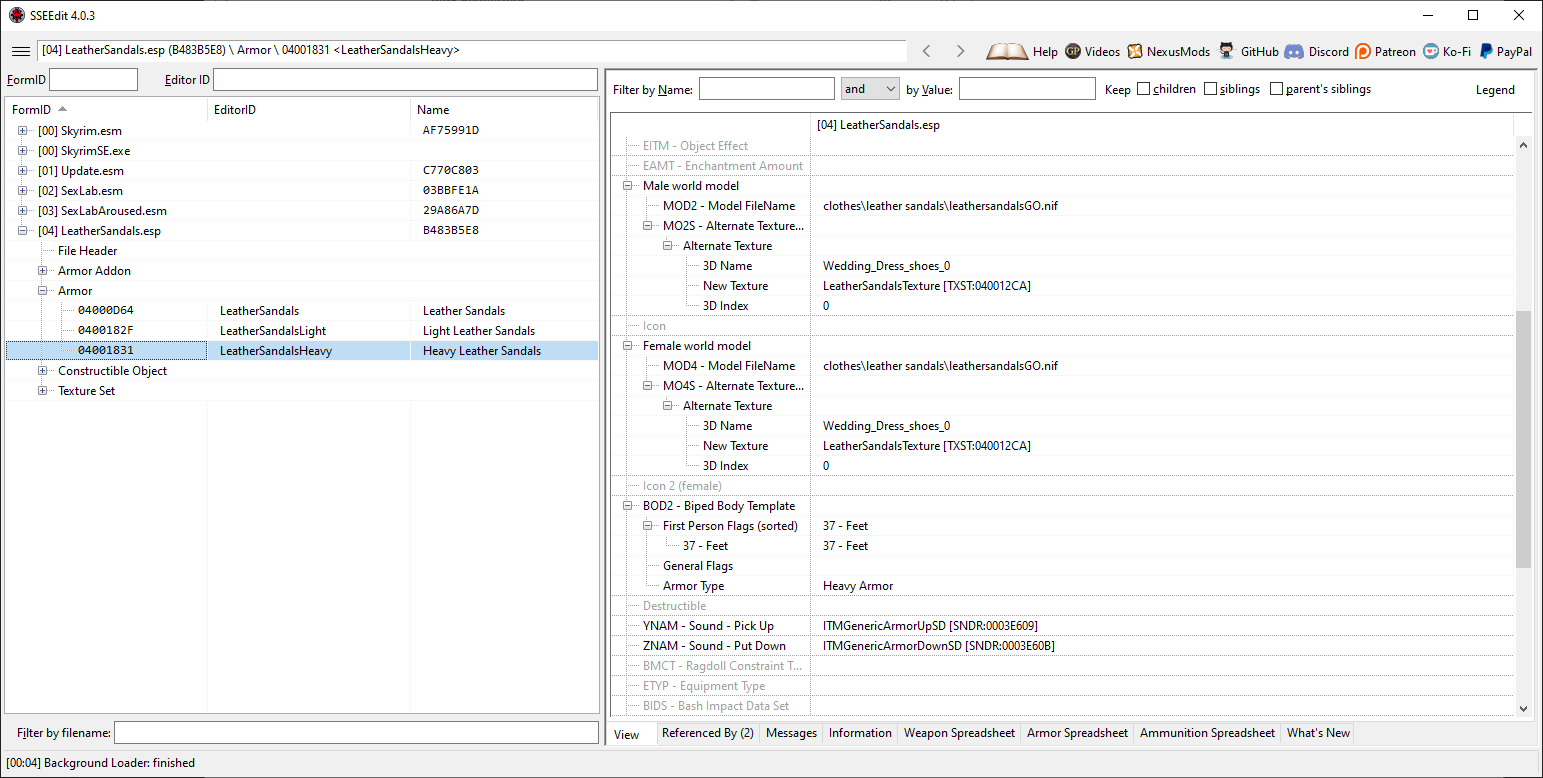
Task: Select LeatherSandalsLight record row
Action: point(302,331)
